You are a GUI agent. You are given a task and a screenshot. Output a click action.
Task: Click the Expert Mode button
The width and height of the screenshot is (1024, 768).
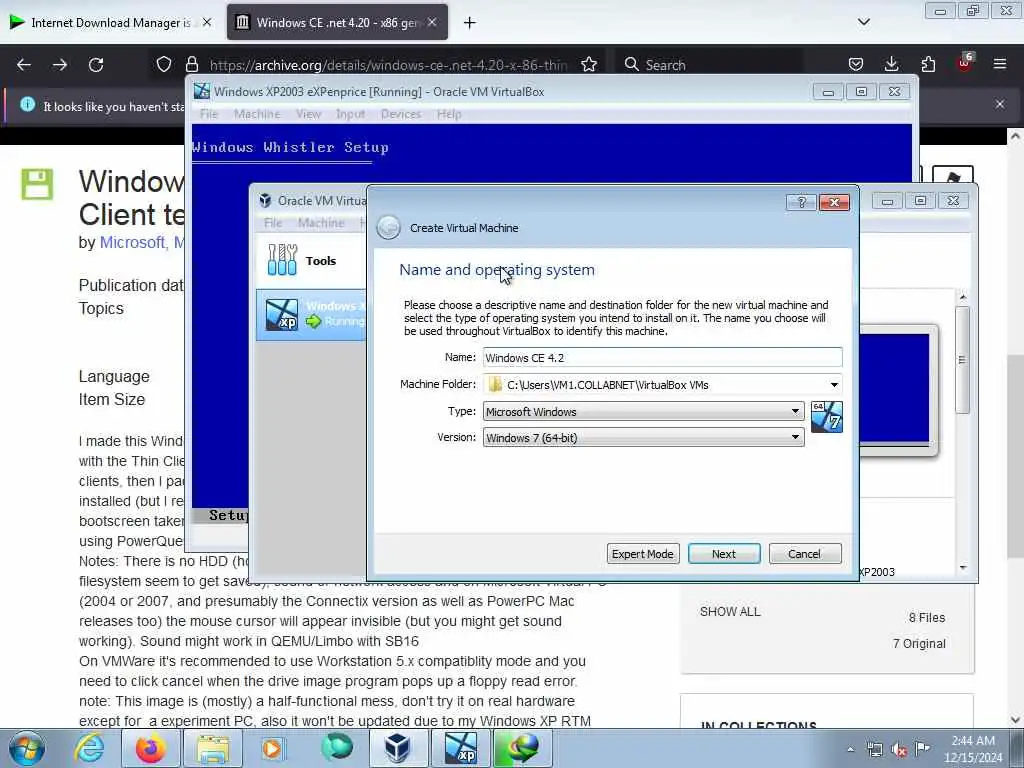(643, 554)
